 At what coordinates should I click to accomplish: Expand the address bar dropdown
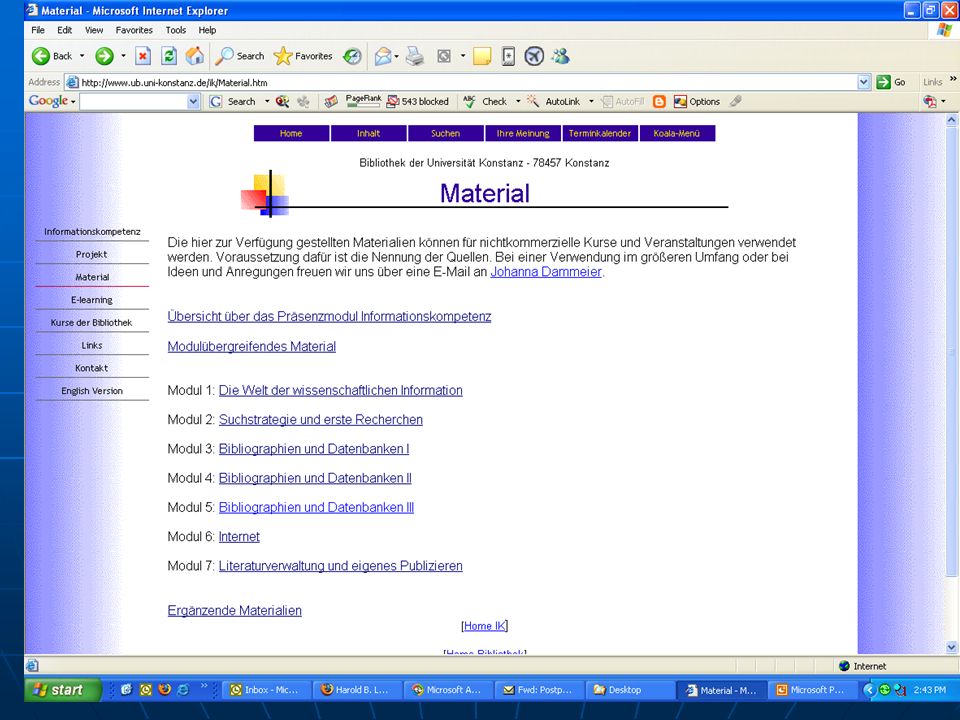click(864, 82)
